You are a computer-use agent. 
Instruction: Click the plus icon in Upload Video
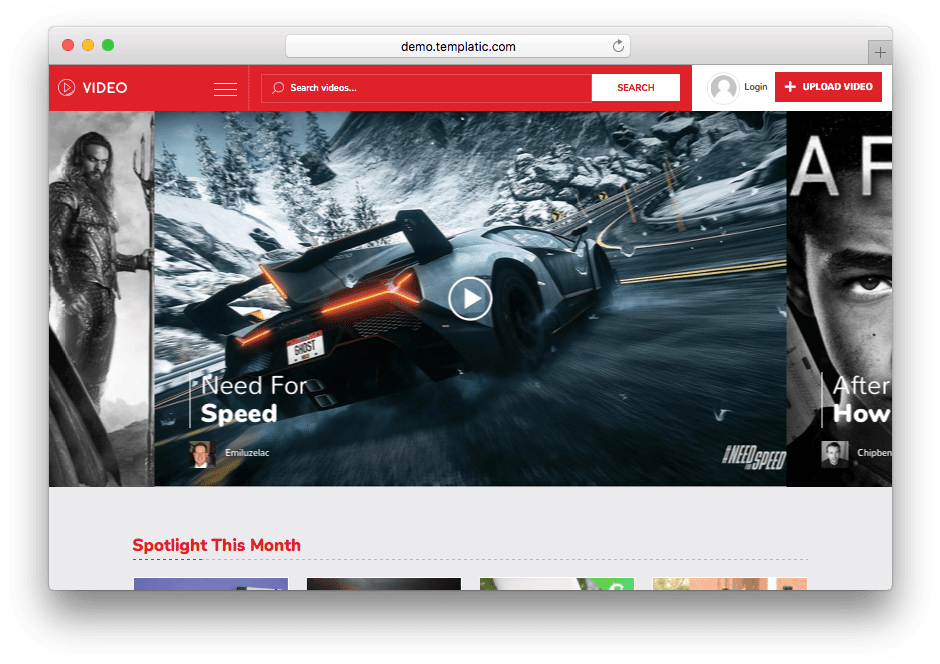790,87
